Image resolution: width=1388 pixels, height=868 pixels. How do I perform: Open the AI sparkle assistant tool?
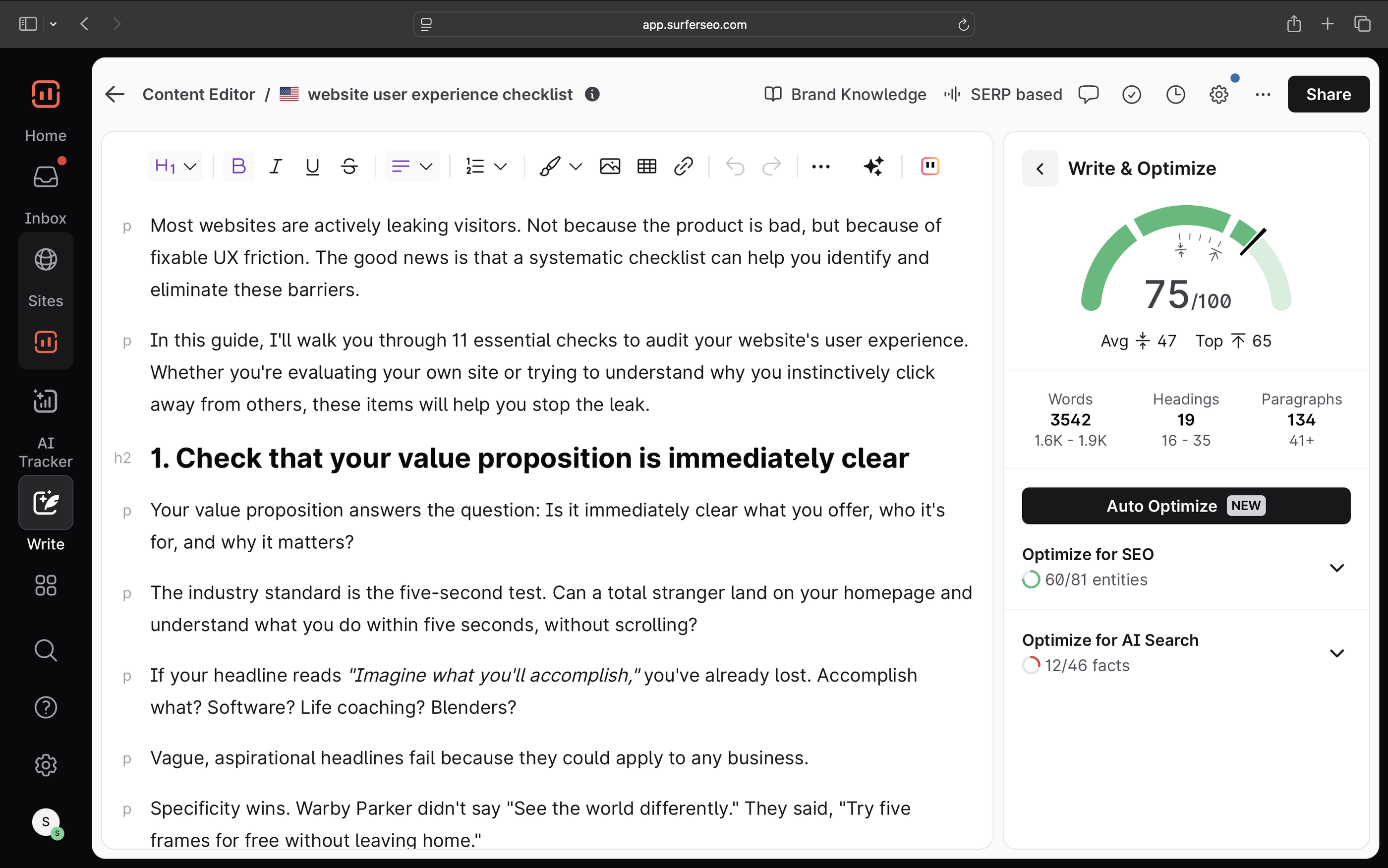pos(873,167)
